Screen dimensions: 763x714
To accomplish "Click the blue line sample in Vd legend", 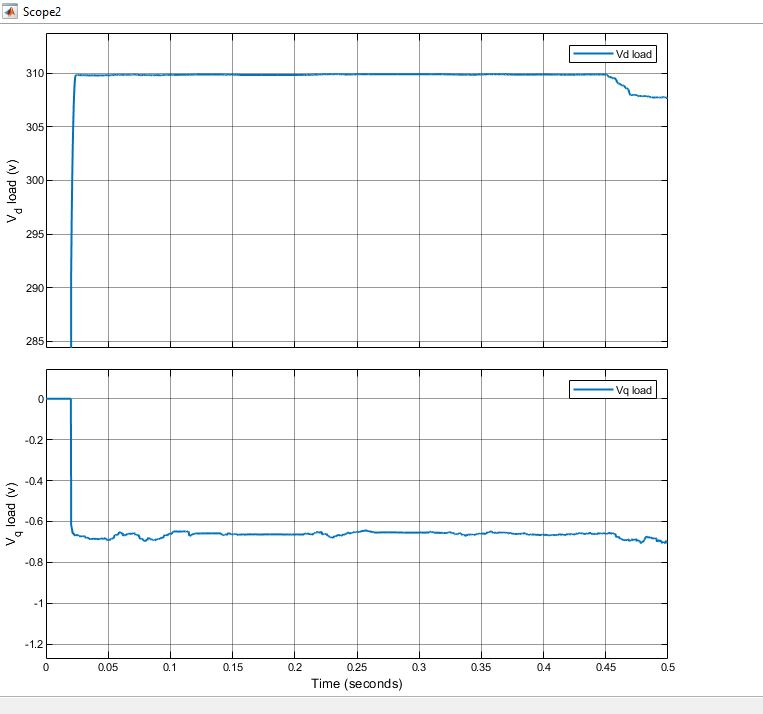I will [x=586, y=55].
